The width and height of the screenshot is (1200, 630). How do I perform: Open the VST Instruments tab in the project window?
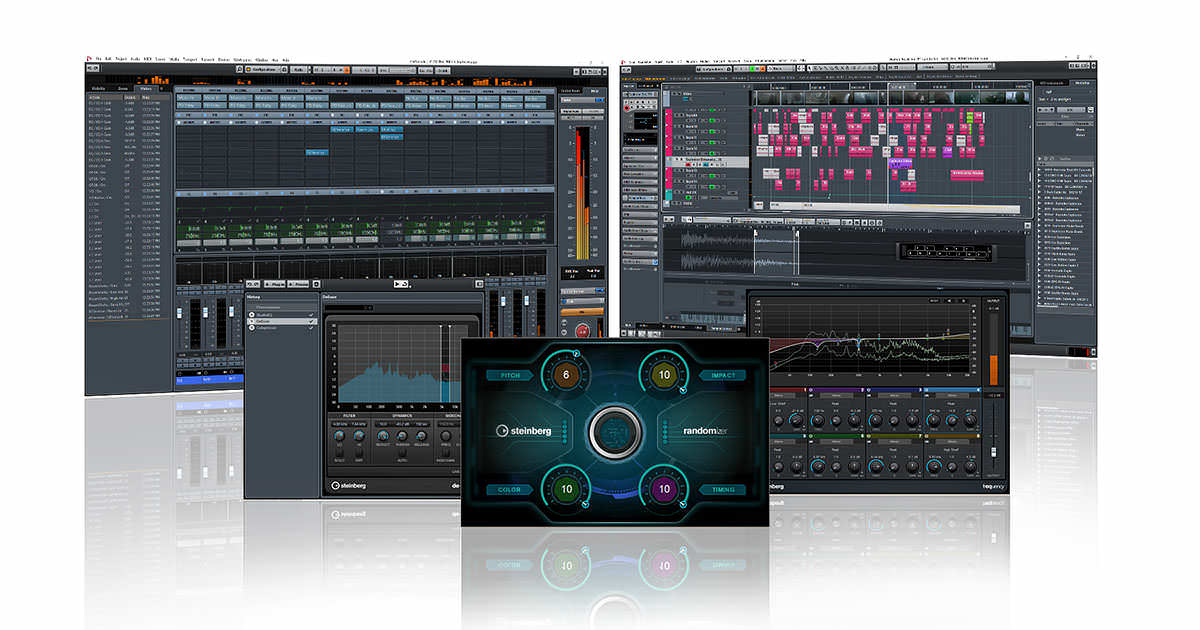[1051, 83]
